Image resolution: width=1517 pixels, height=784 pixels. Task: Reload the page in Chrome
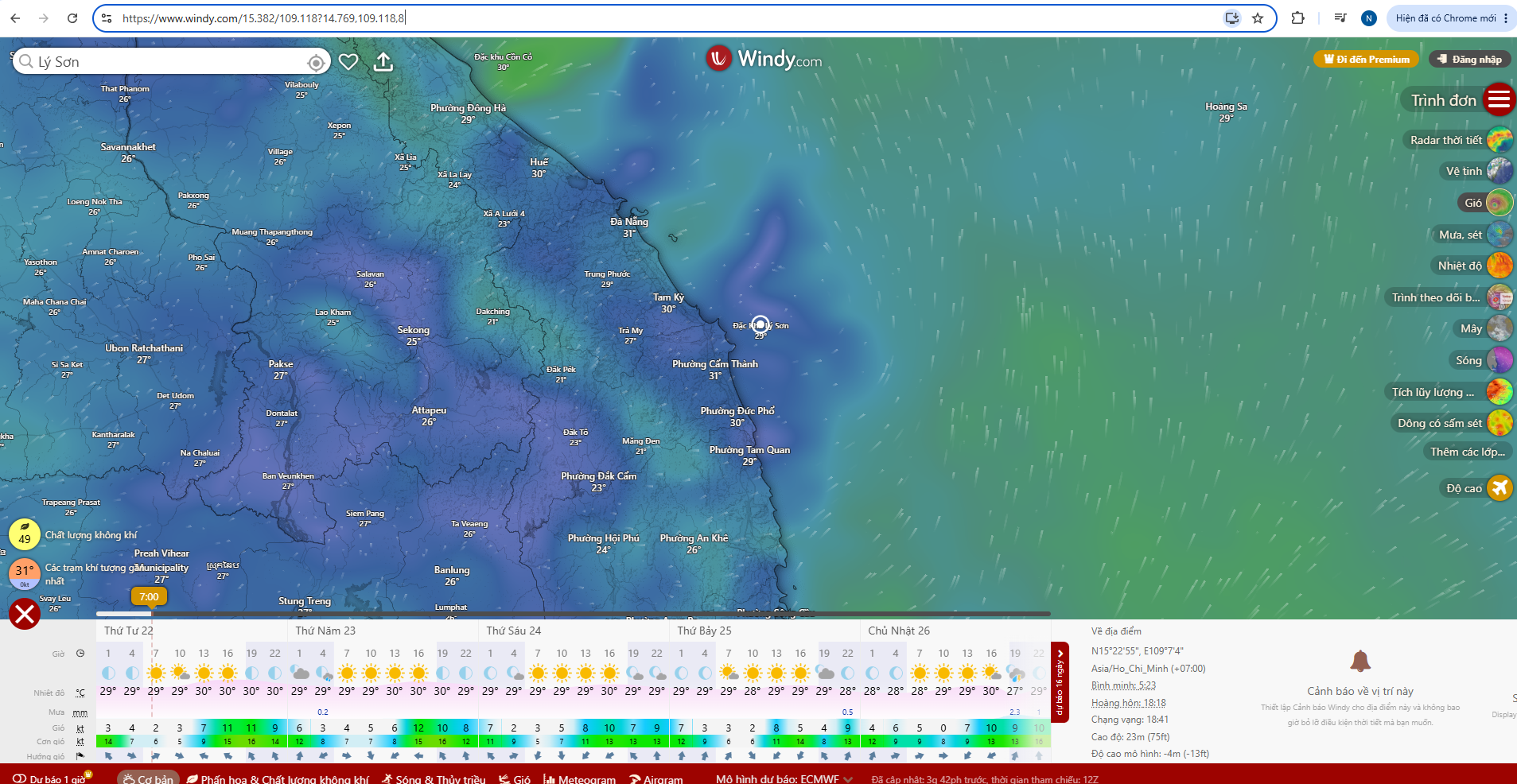click(72, 18)
